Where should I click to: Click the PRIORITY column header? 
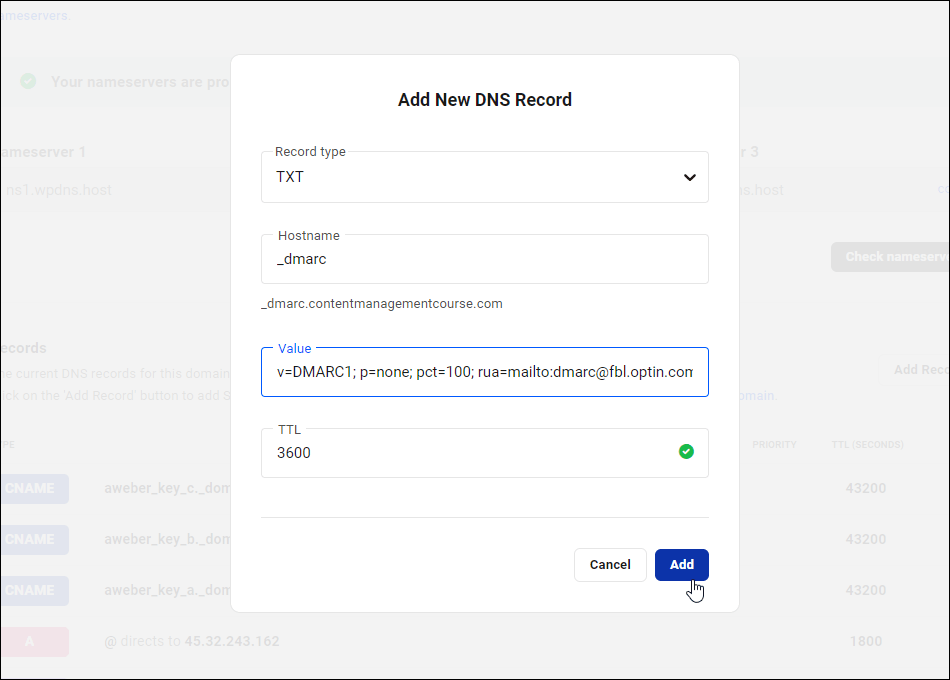click(774, 445)
